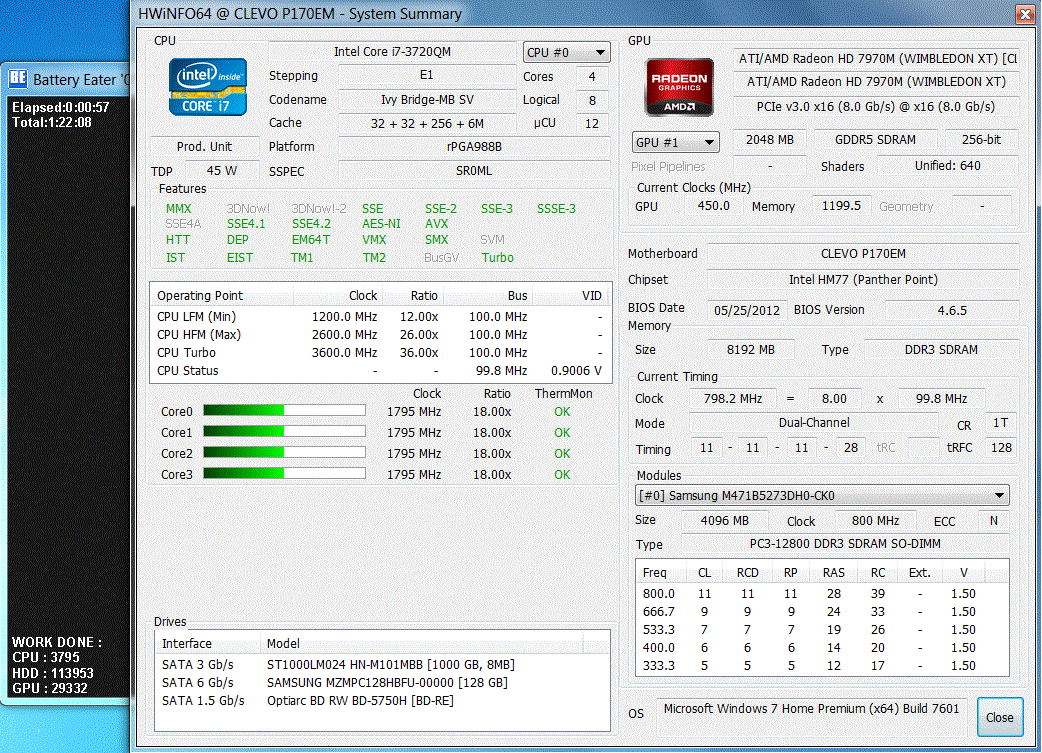Click the VID column header
The width and height of the screenshot is (1042, 753).
[570, 295]
